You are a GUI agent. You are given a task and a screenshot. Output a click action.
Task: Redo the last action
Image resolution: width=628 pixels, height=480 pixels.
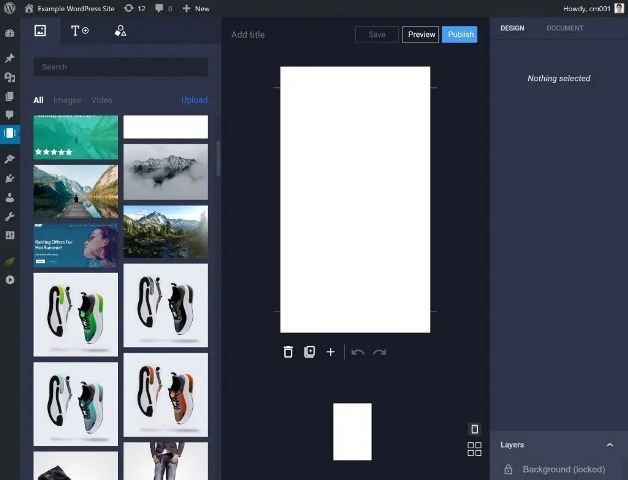(x=379, y=352)
